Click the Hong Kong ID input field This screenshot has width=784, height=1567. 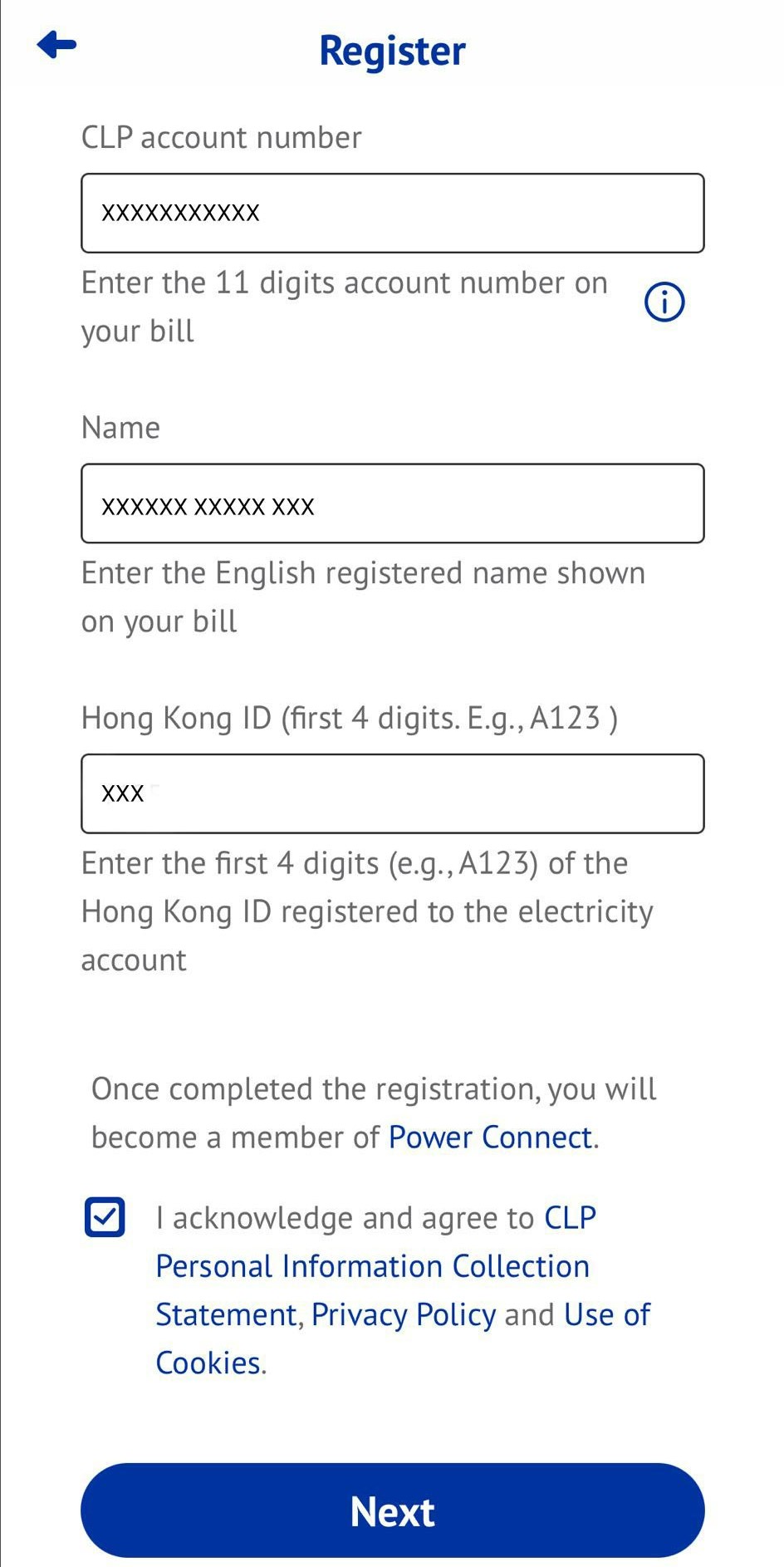click(x=392, y=793)
